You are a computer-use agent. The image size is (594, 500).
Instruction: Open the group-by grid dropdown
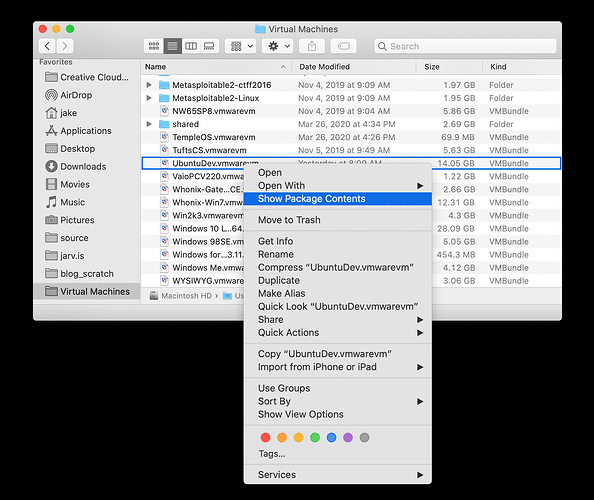(241, 46)
